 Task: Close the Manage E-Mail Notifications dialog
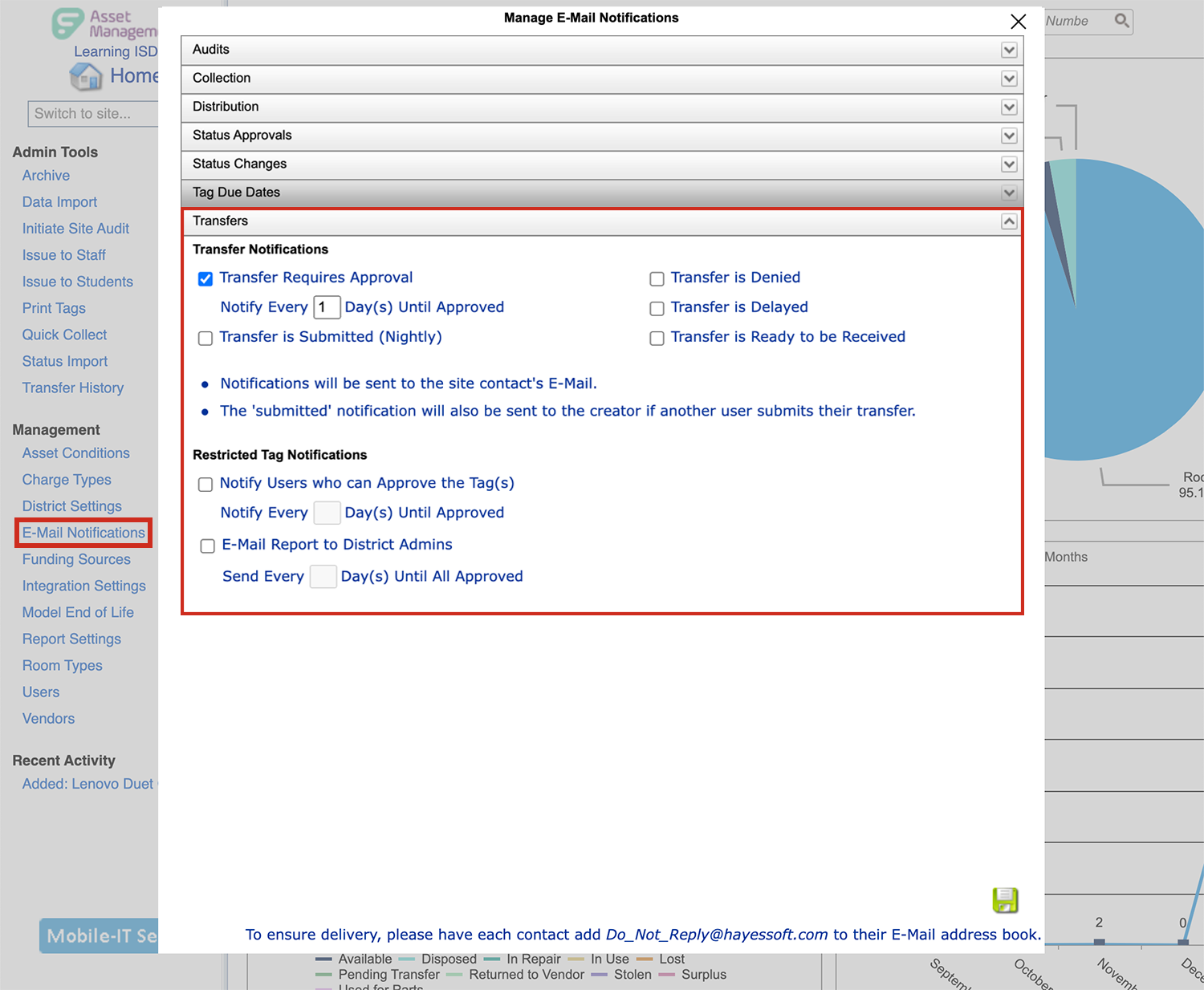coord(1018,22)
